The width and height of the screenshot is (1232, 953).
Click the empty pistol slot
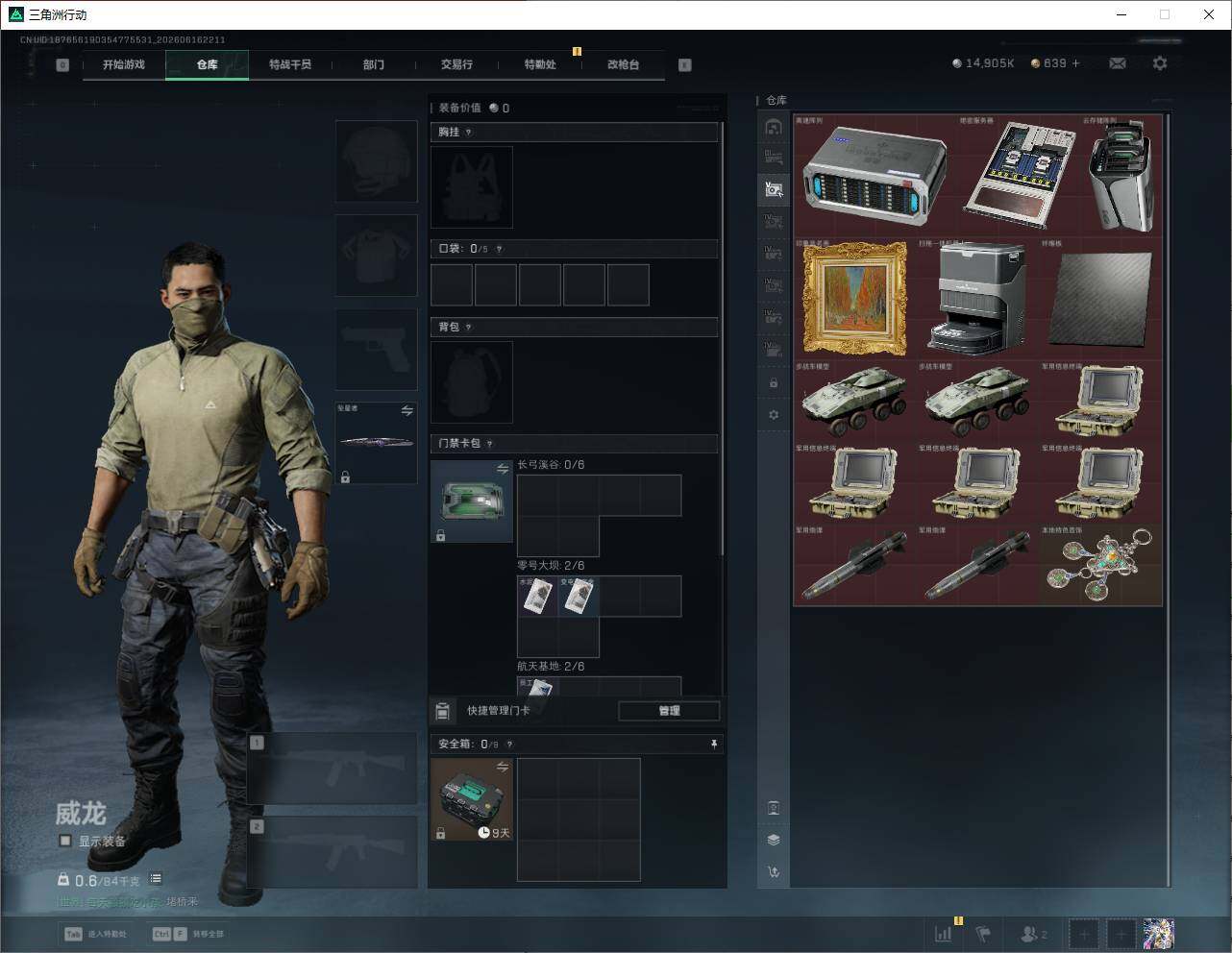point(376,349)
